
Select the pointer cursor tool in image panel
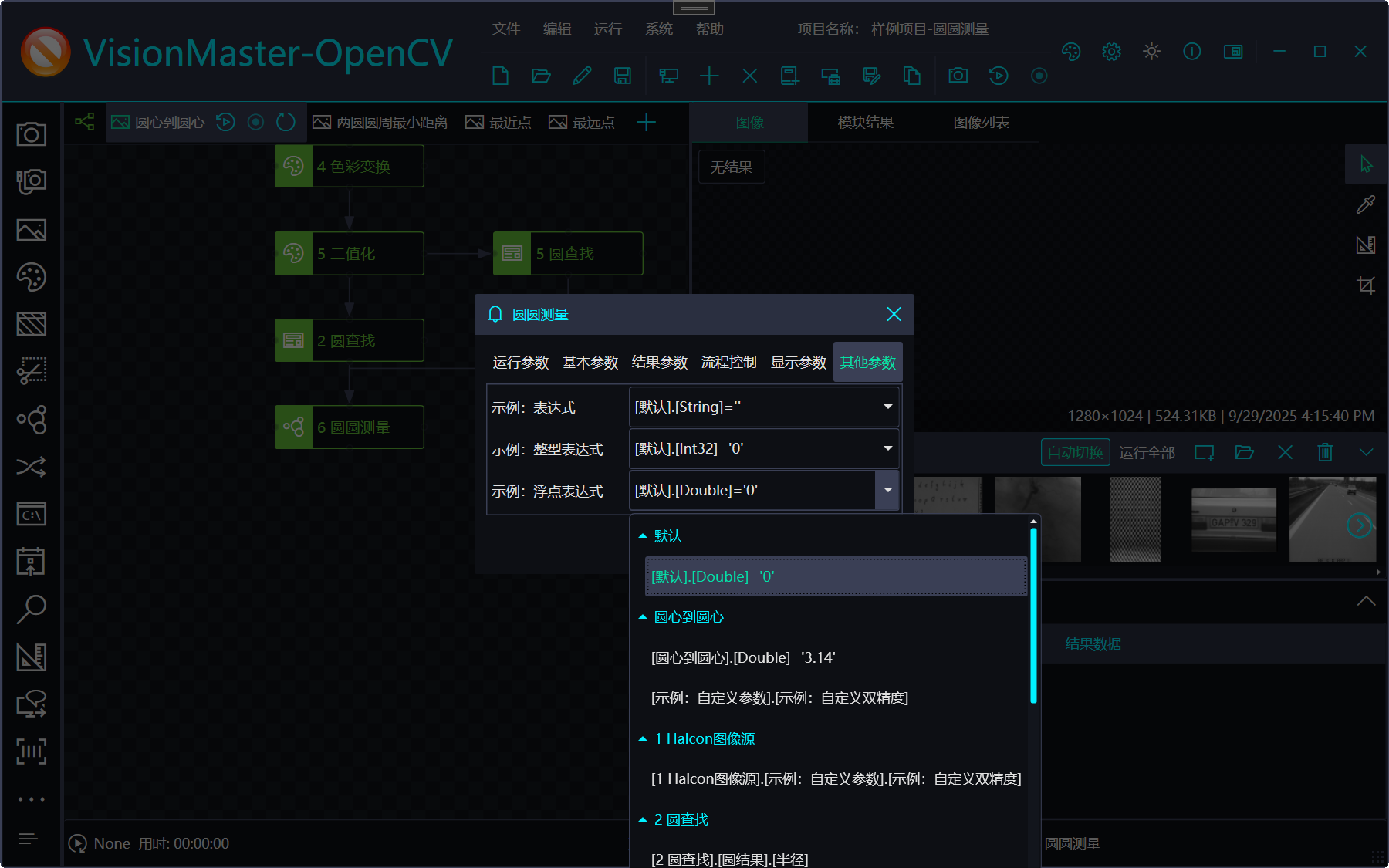[x=1366, y=164]
